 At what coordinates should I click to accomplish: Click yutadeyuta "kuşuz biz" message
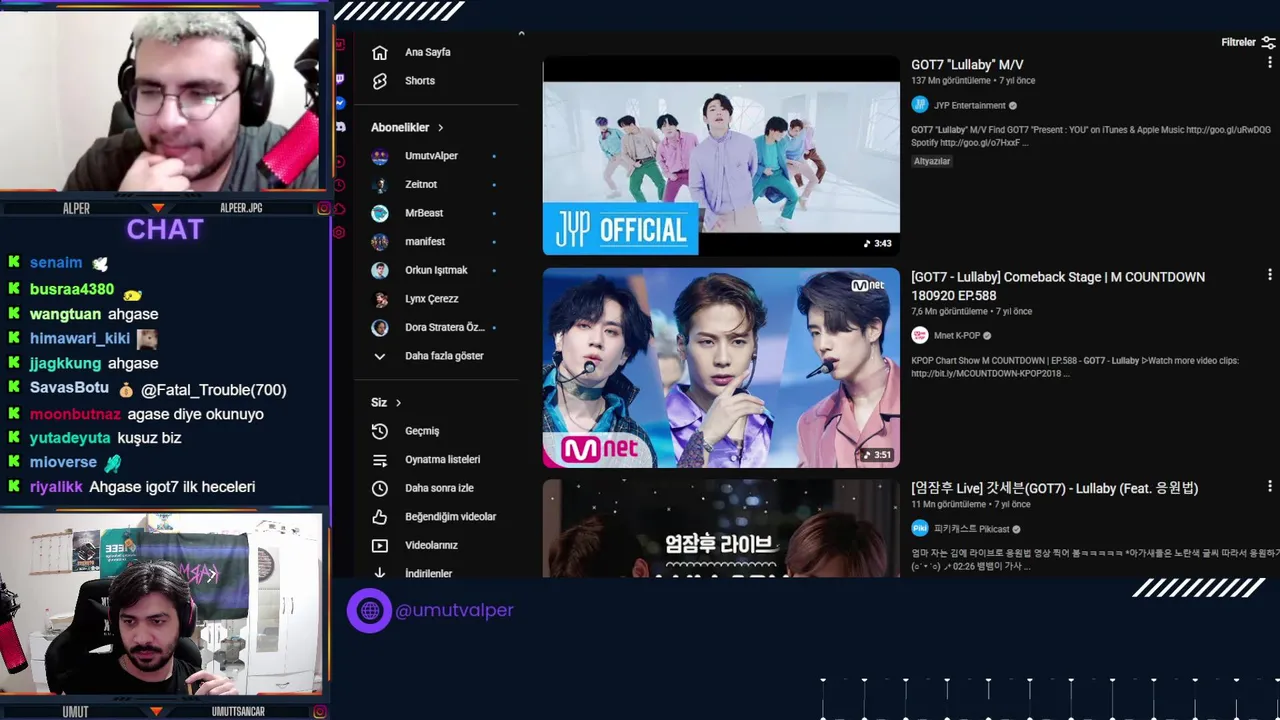coord(149,438)
